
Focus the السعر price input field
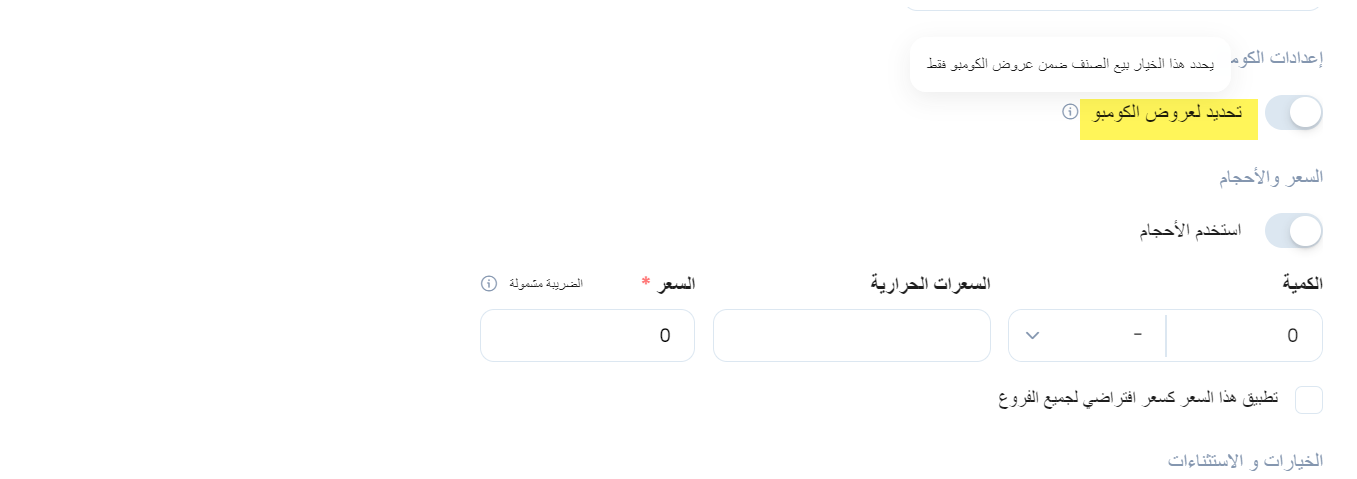(587, 335)
